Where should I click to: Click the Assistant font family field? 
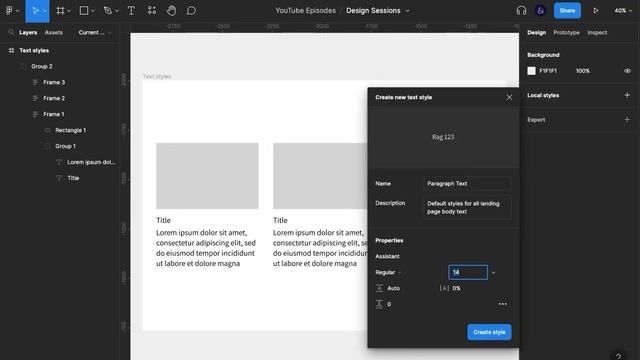point(387,256)
